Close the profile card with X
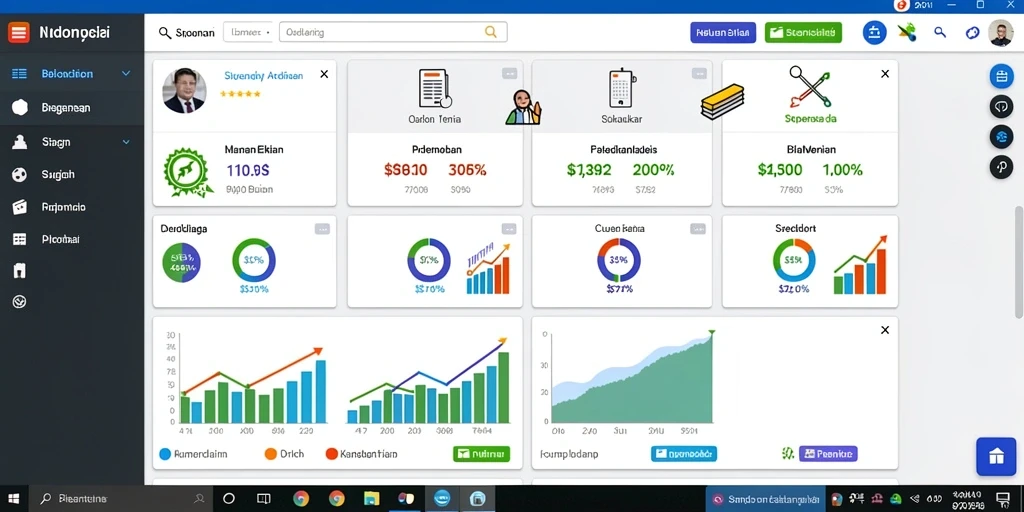Image resolution: width=1024 pixels, height=512 pixels. (x=324, y=74)
